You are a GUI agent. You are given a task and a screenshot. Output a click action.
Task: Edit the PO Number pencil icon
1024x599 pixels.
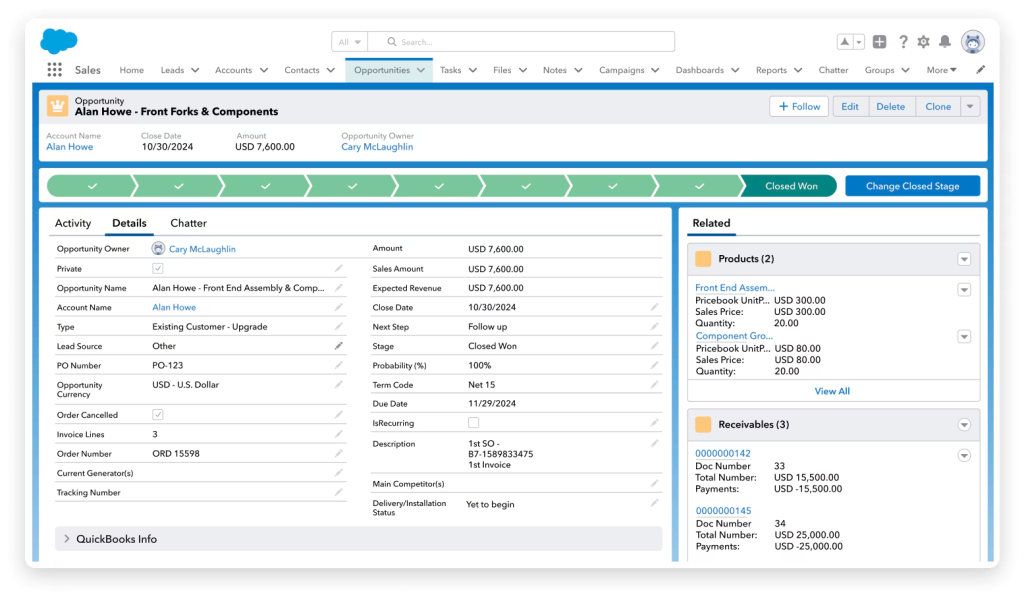[x=338, y=365]
